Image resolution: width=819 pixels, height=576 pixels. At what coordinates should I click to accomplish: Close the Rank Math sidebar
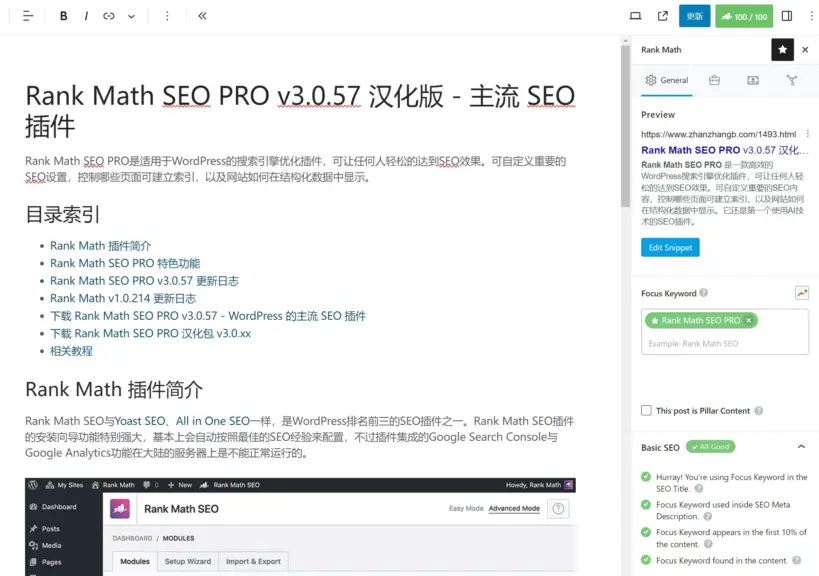tap(805, 50)
